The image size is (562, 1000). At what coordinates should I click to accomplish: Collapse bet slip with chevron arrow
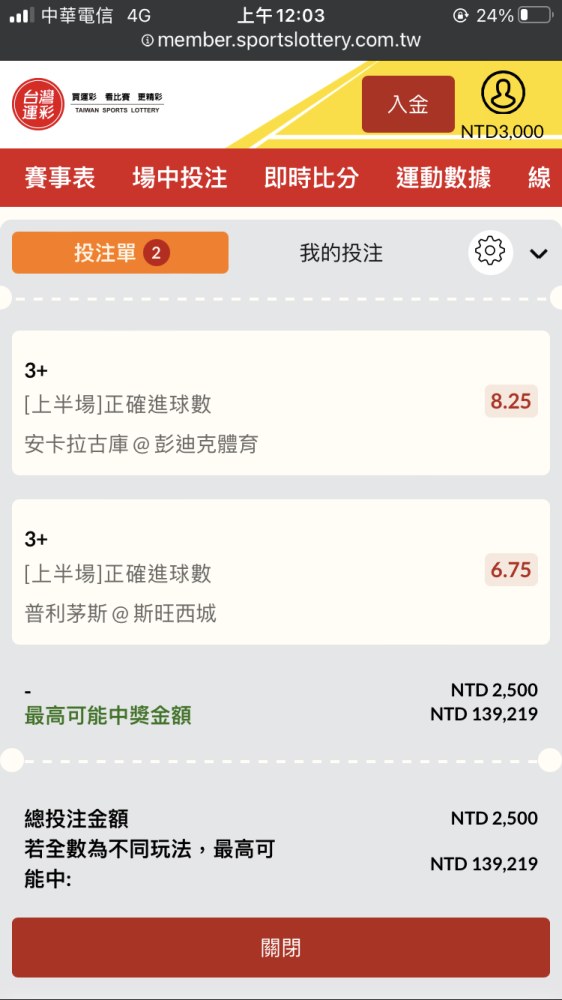click(x=538, y=254)
